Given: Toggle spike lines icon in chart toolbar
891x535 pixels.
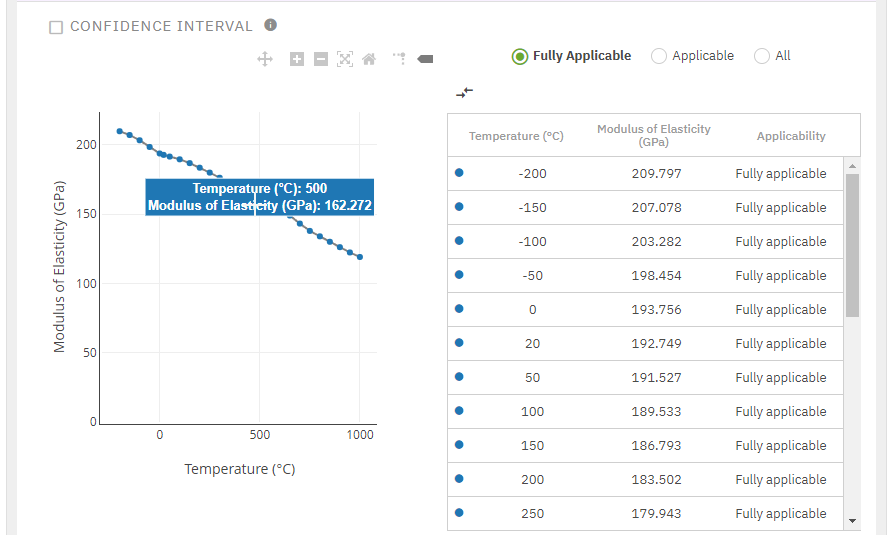Looking at the screenshot, I should [x=399, y=59].
